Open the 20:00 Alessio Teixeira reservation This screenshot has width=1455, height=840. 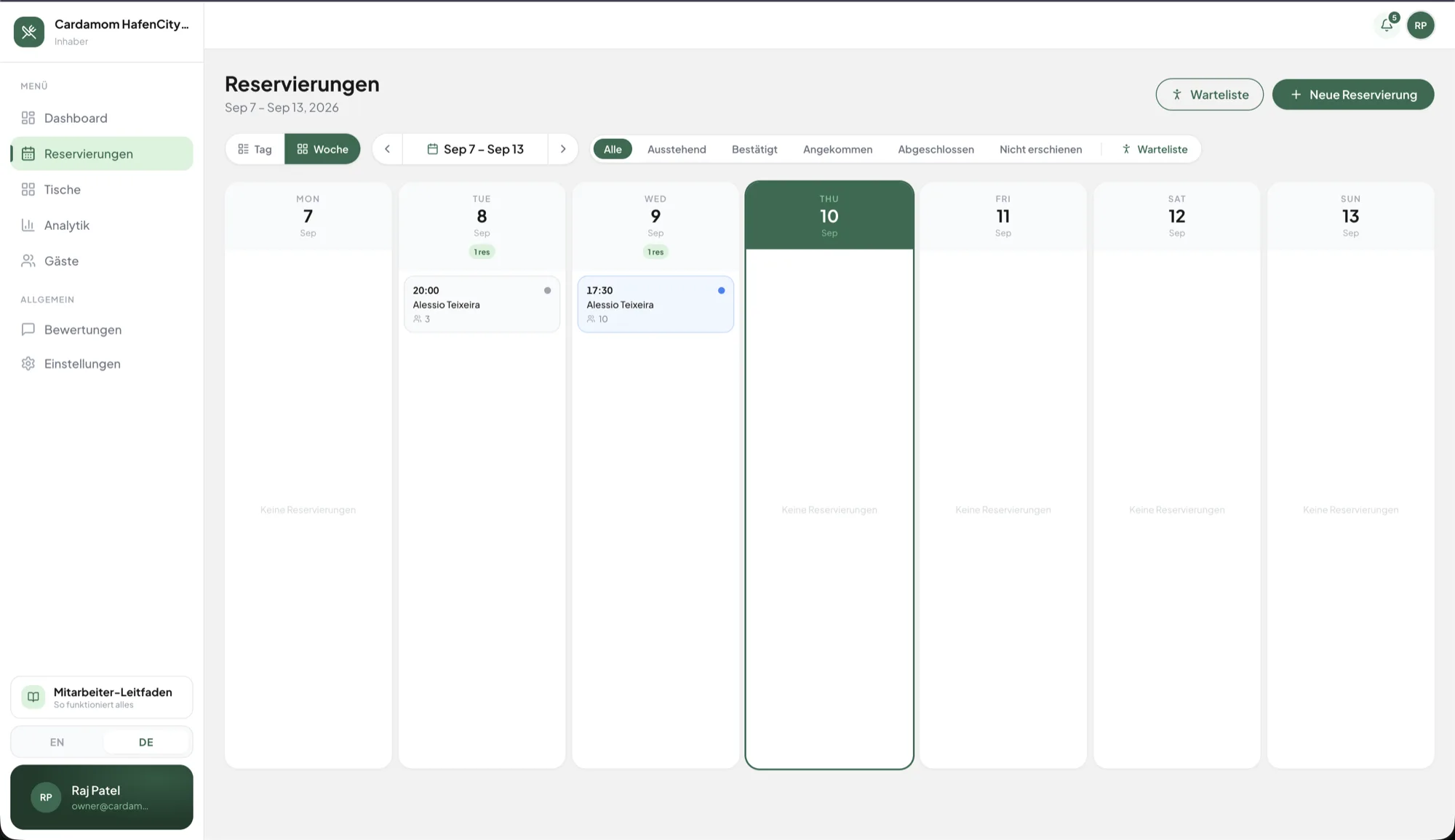tap(482, 304)
